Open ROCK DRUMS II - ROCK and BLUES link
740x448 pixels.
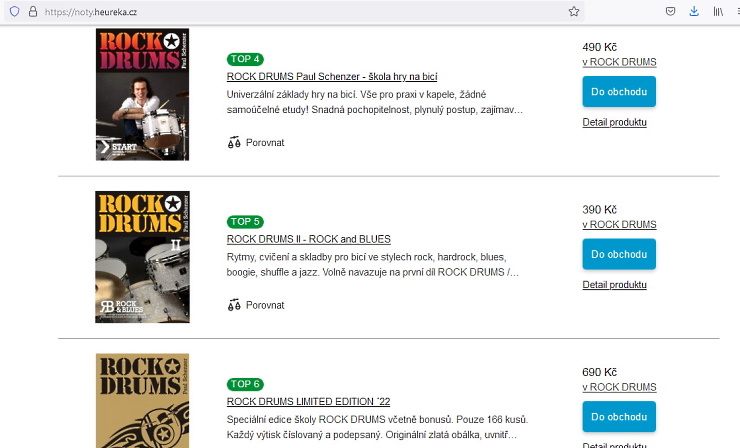308,239
